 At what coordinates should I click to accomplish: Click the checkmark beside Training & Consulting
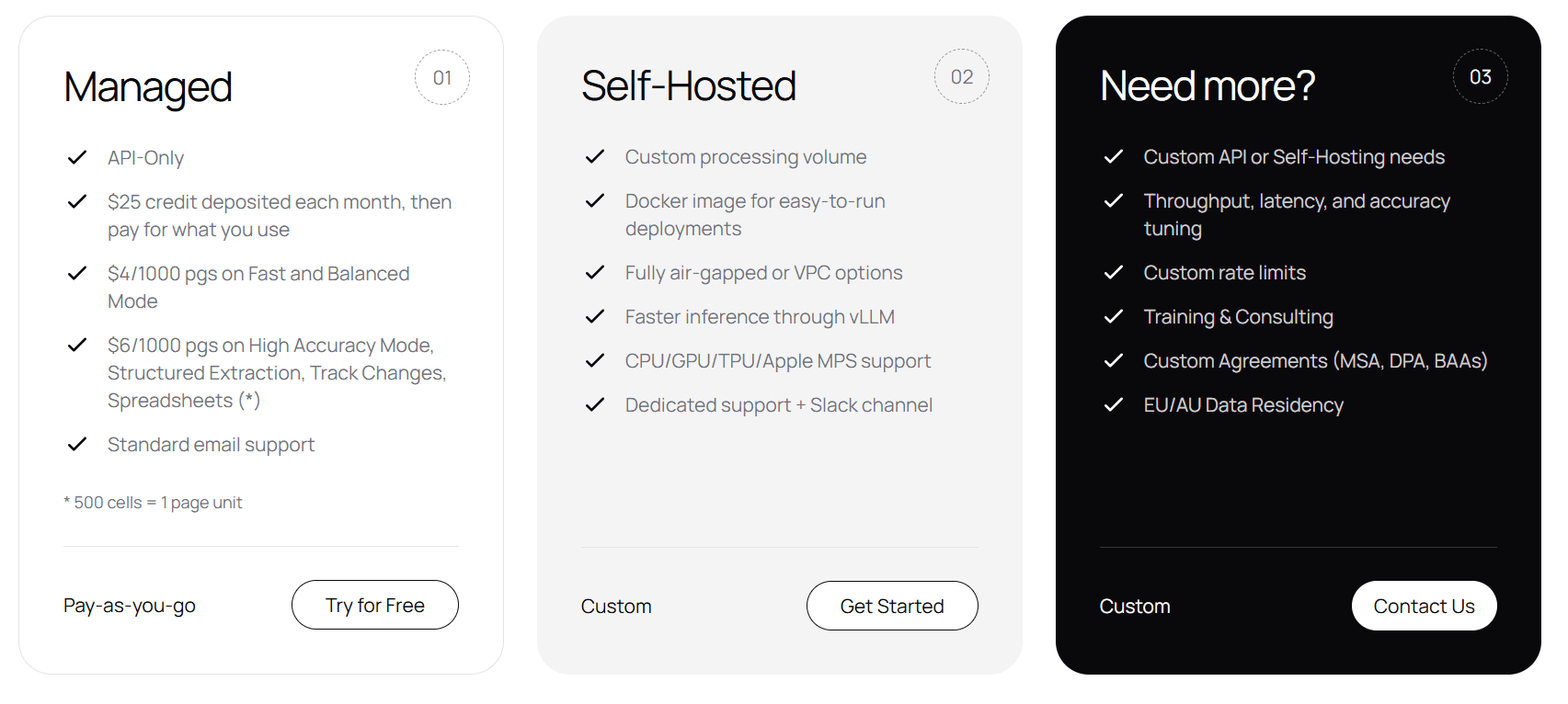coord(1114,316)
